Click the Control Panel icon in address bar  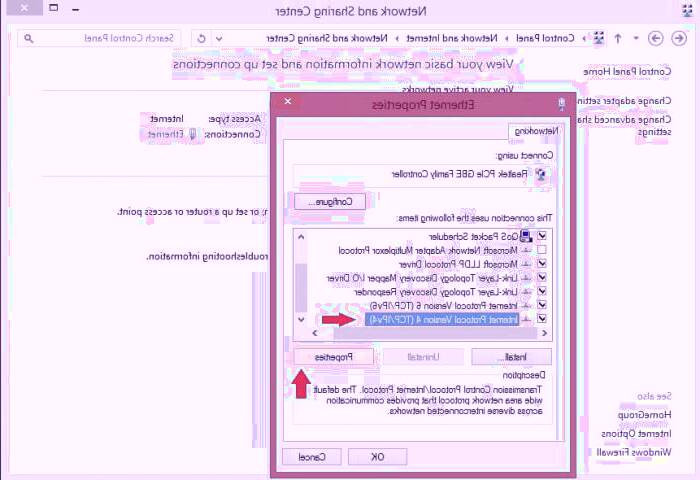pos(598,38)
